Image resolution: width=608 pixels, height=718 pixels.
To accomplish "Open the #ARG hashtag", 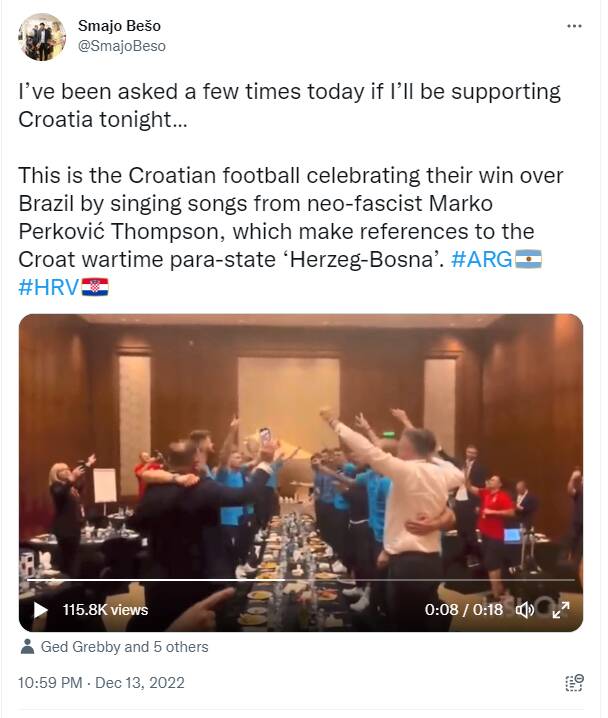I will click(481, 261).
